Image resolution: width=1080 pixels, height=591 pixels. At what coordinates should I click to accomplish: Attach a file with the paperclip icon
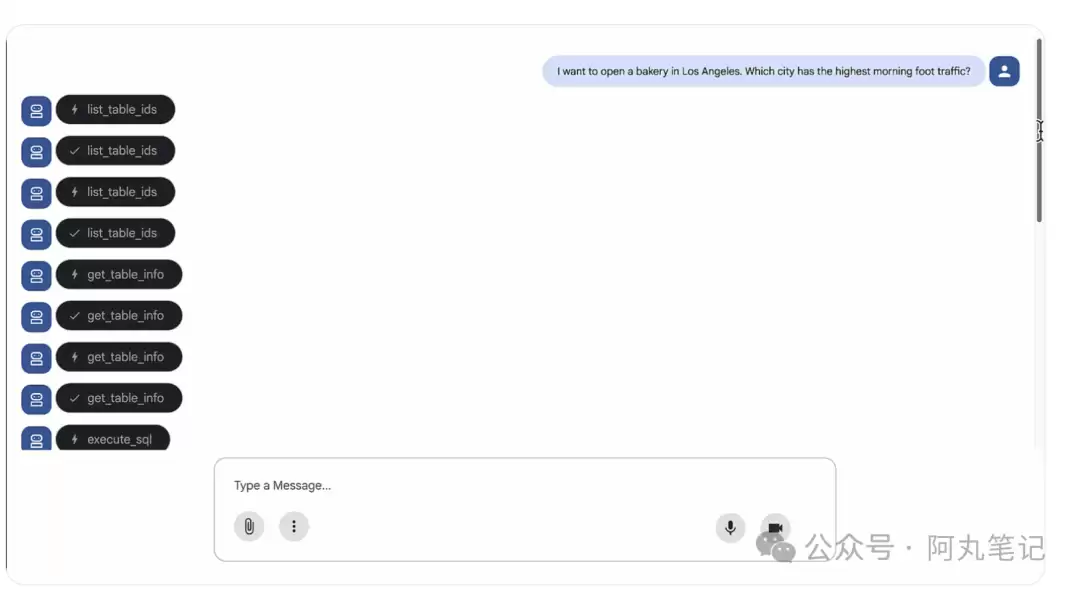249,526
